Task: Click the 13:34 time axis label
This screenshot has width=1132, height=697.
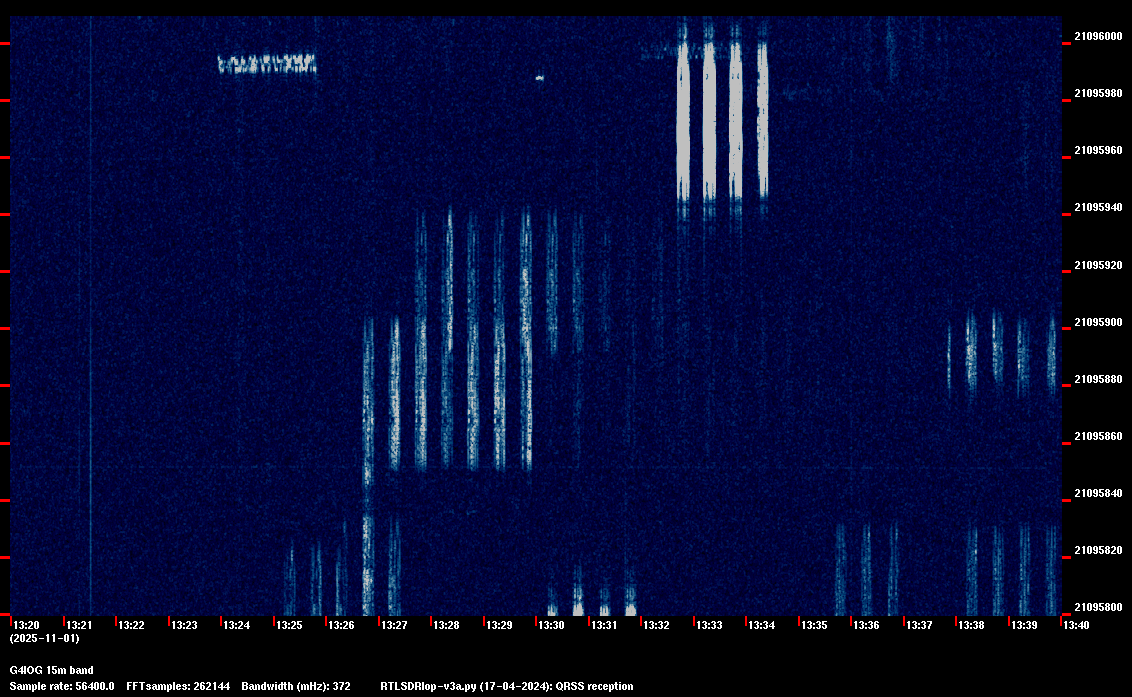Action: [x=762, y=625]
